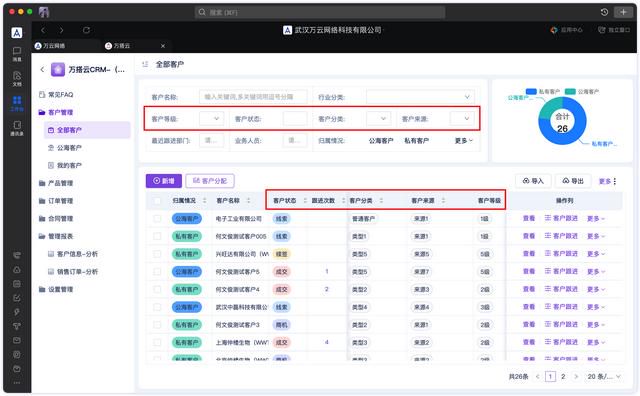Open the 行业分类 dropdown

(x=420, y=97)
